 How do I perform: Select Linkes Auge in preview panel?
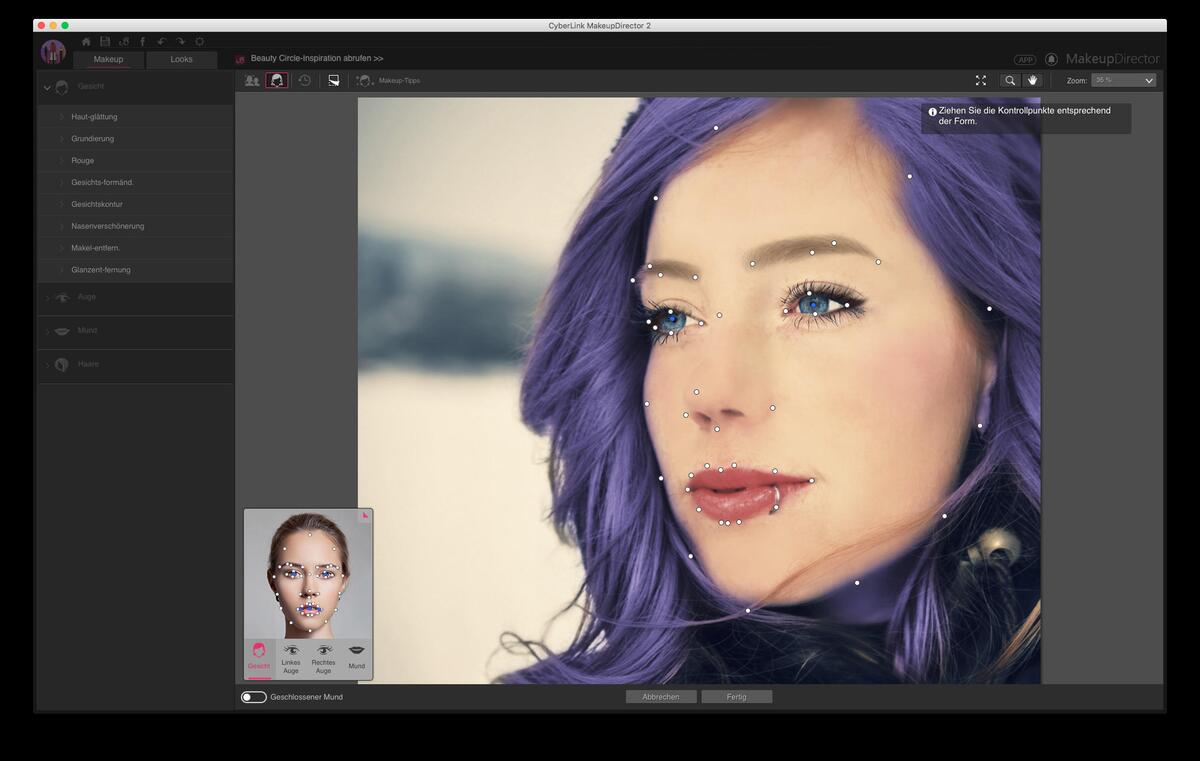(291, 659)
